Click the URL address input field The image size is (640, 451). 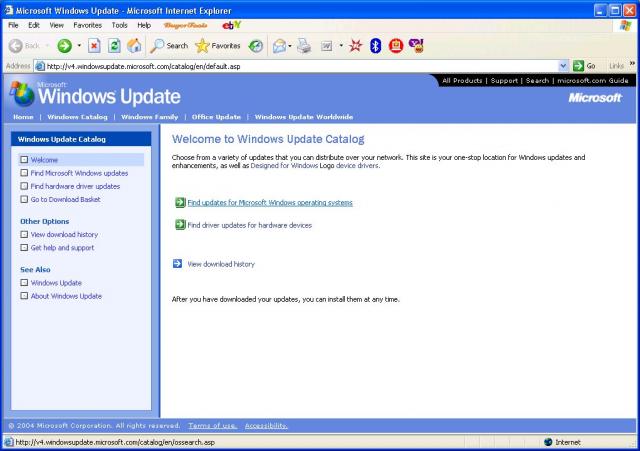pos(301,66)
